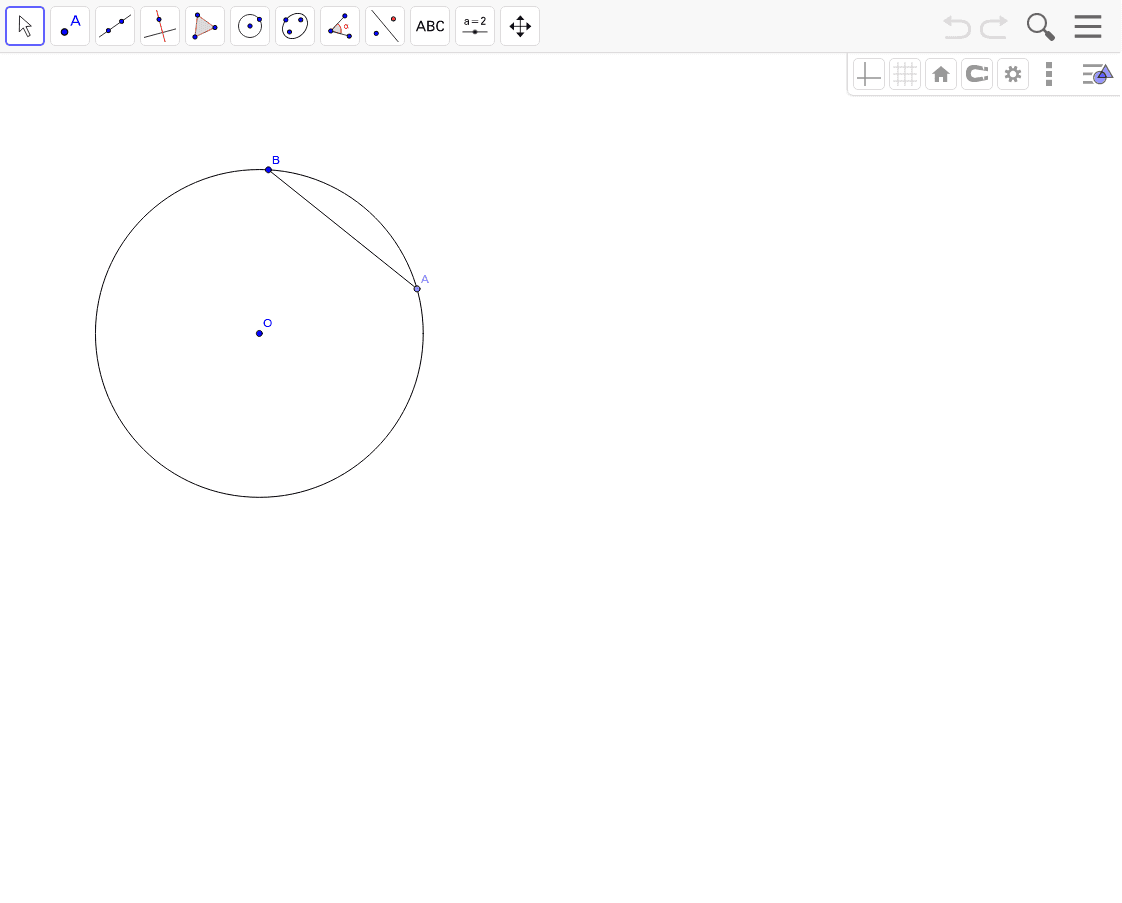Click the Undo arrow

(x=957, y=27)
